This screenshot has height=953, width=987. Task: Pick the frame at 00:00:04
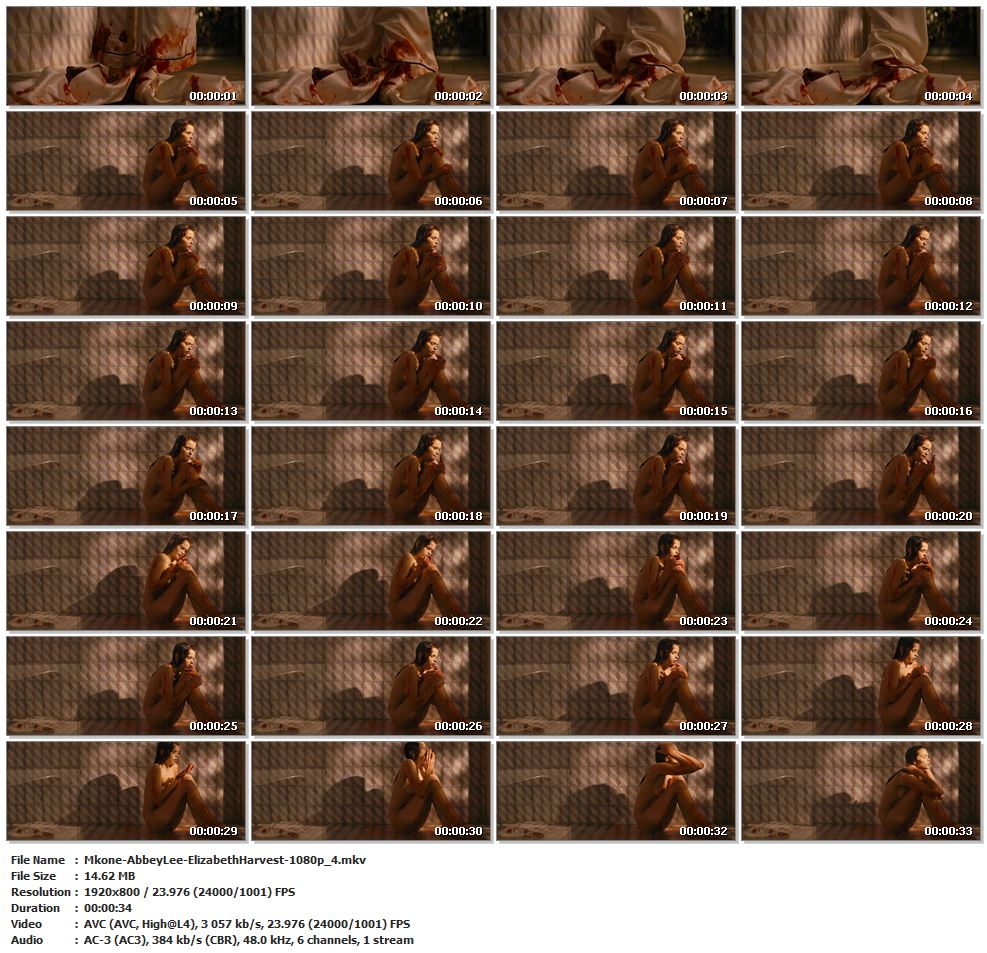861,56
